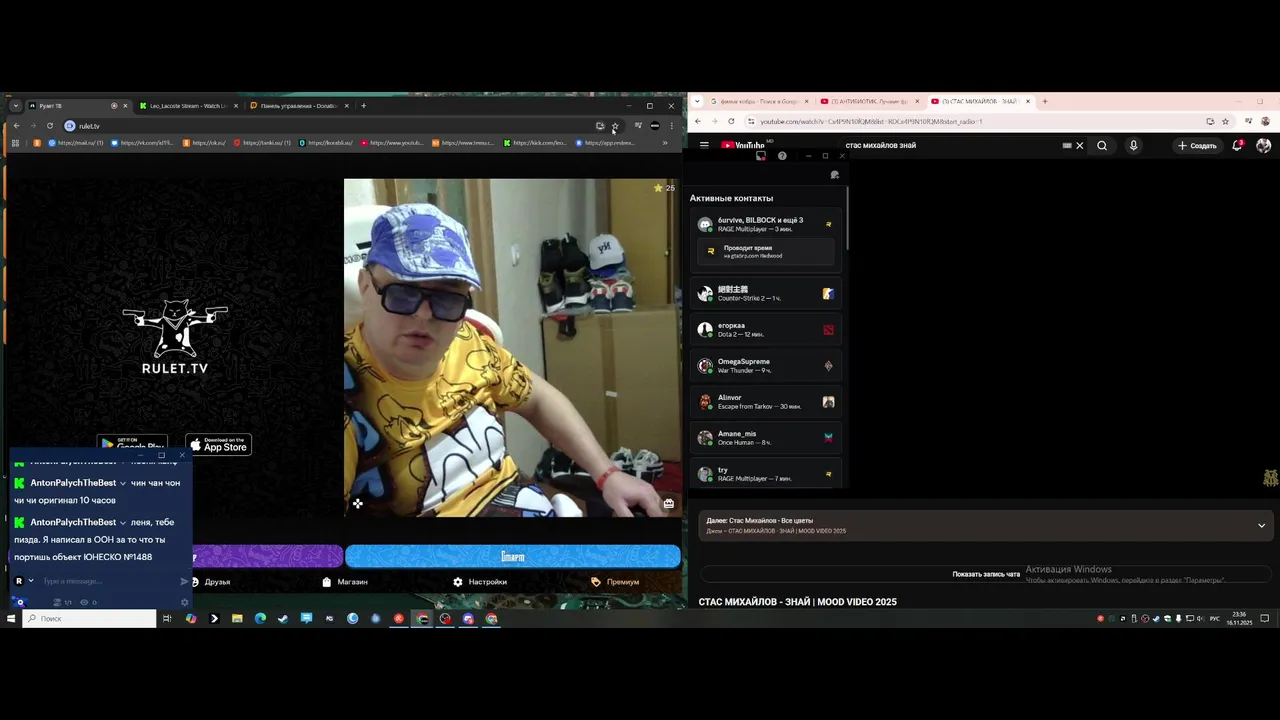Viewport: 1280px width, 720px height.
Task: Send the chat message with arrow icon
Action: pyautogui.click(x=184, y=581)
